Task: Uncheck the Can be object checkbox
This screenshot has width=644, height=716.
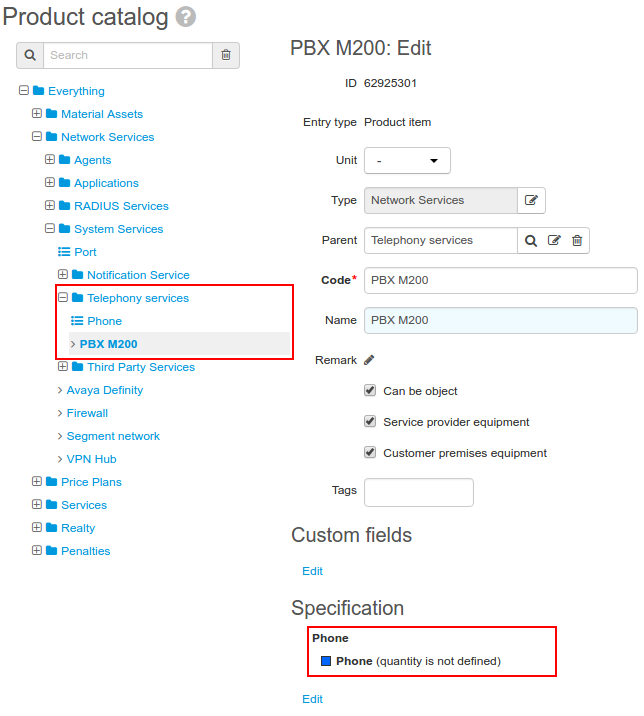Action: [x=370, y=390]
